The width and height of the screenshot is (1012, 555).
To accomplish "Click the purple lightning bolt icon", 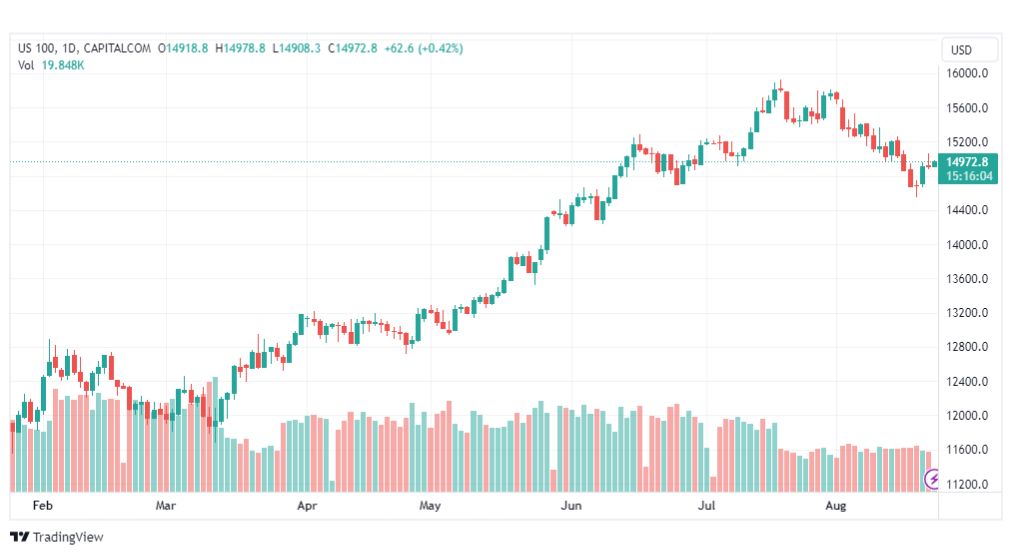I will [x=933, y=480].
